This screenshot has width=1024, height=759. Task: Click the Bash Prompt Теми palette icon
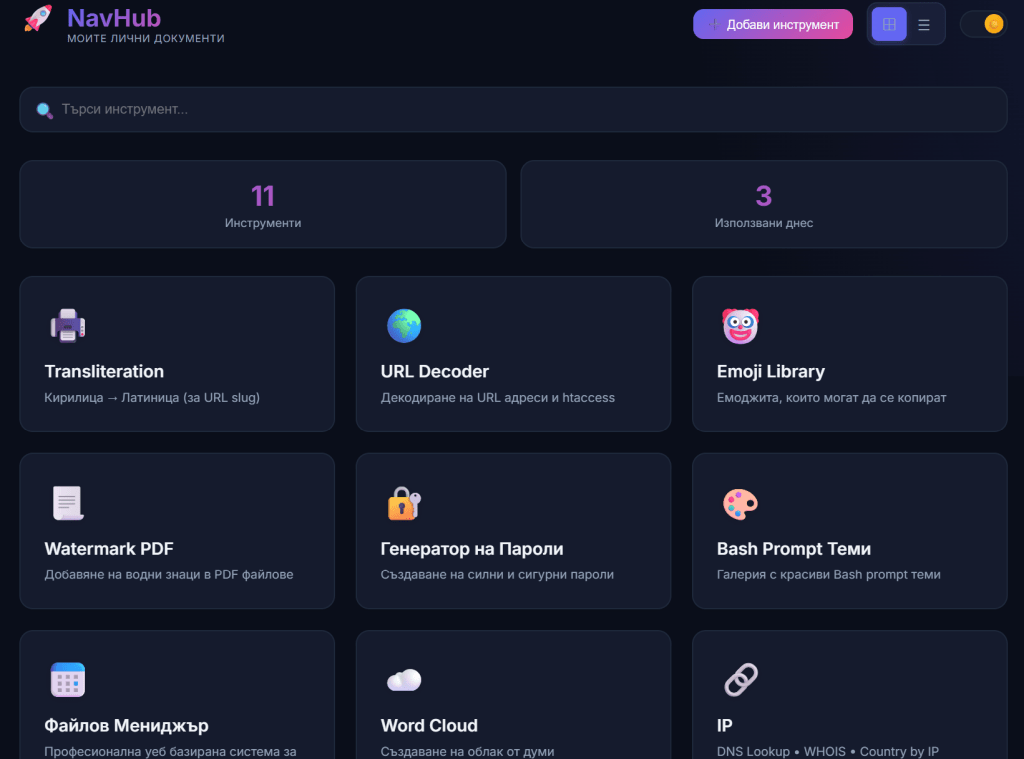[x=741, y=504]
